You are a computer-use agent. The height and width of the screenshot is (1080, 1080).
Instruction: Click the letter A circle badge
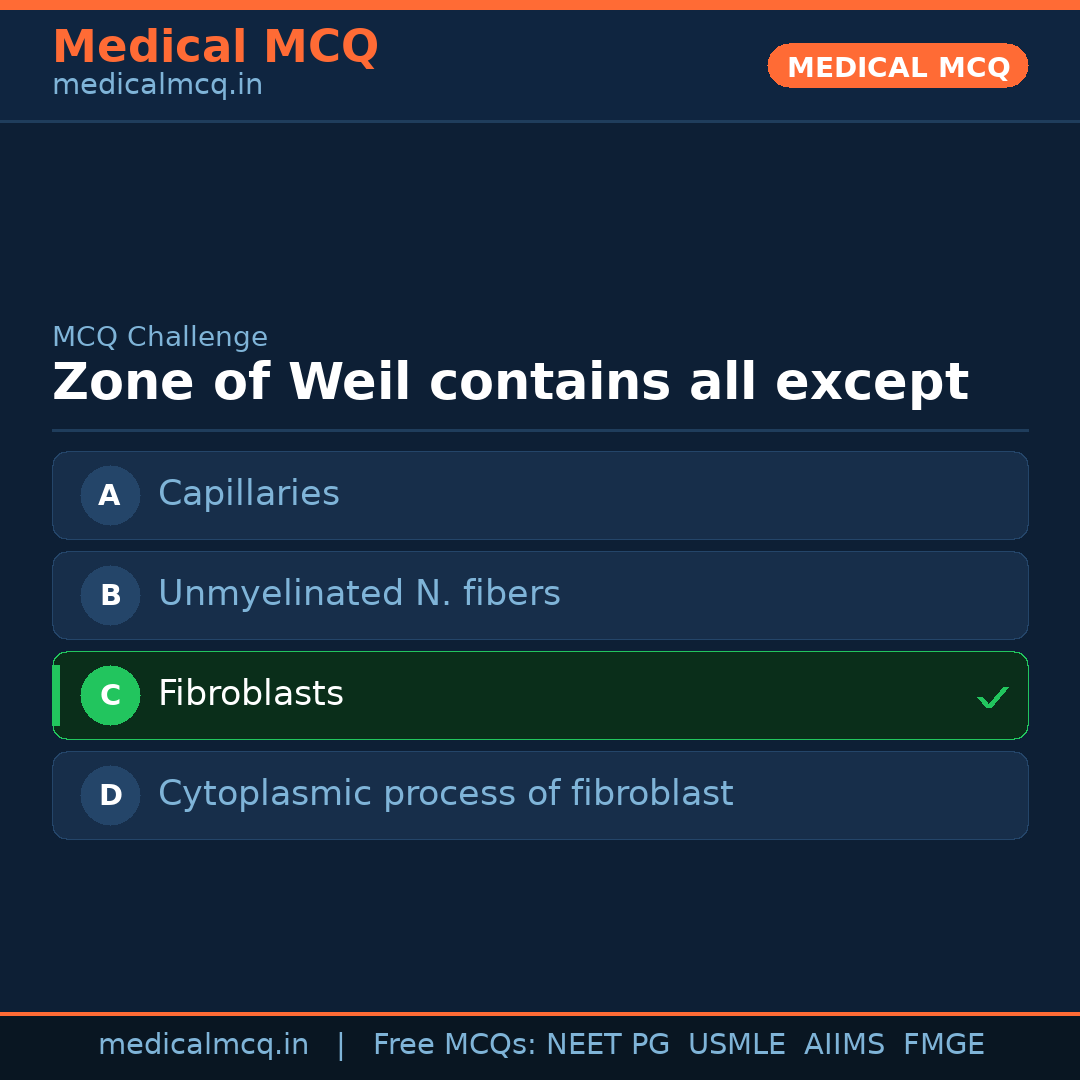click(x=110, y=495)
